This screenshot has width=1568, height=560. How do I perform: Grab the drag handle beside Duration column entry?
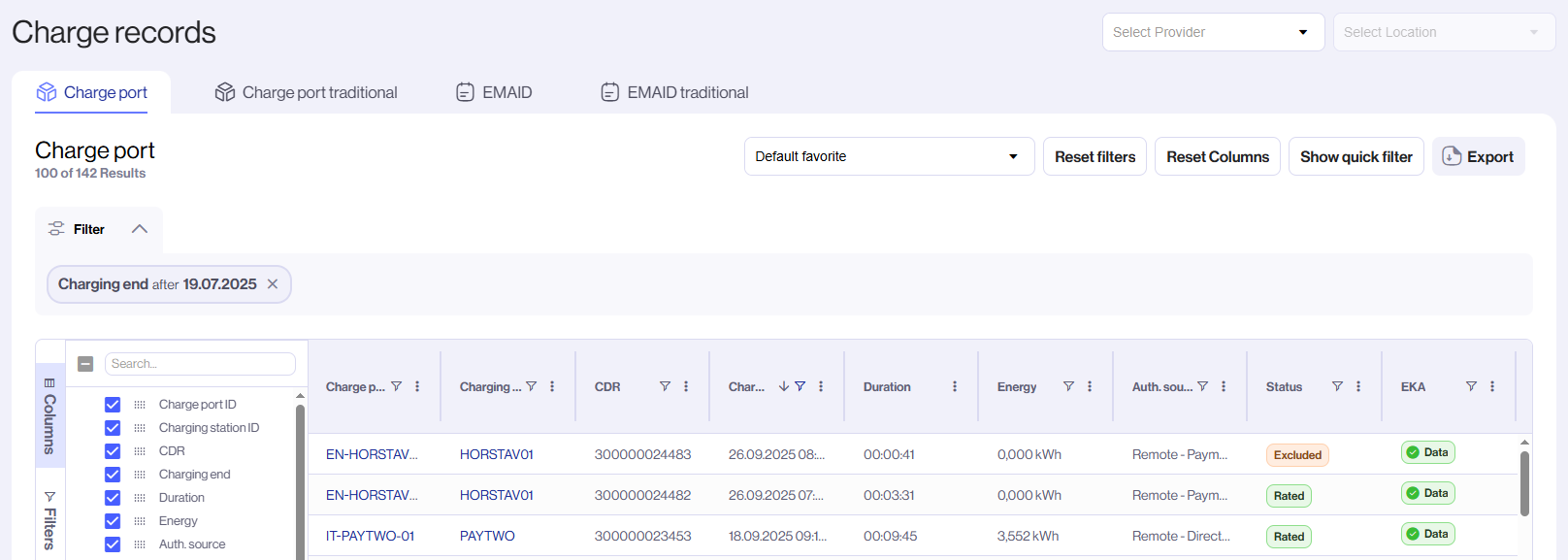click(140, 498)
